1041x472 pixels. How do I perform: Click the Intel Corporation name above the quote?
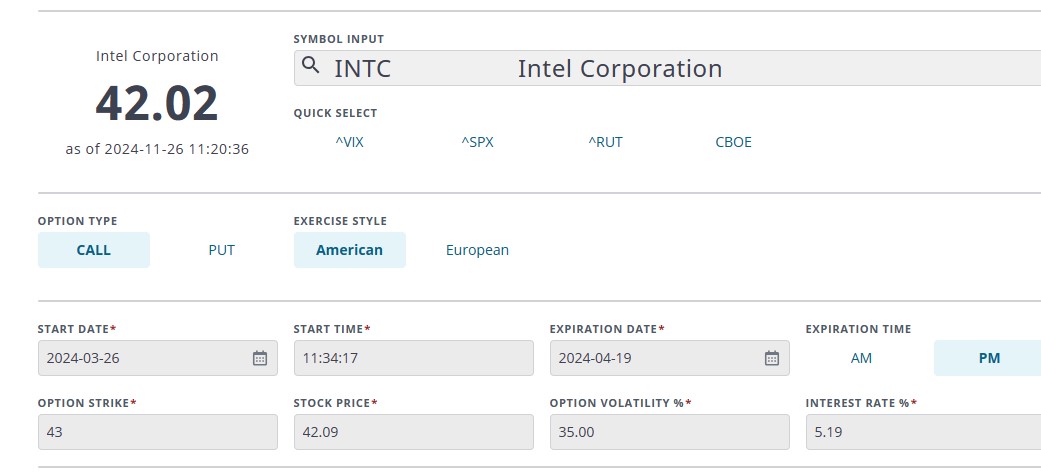(157, 56)
